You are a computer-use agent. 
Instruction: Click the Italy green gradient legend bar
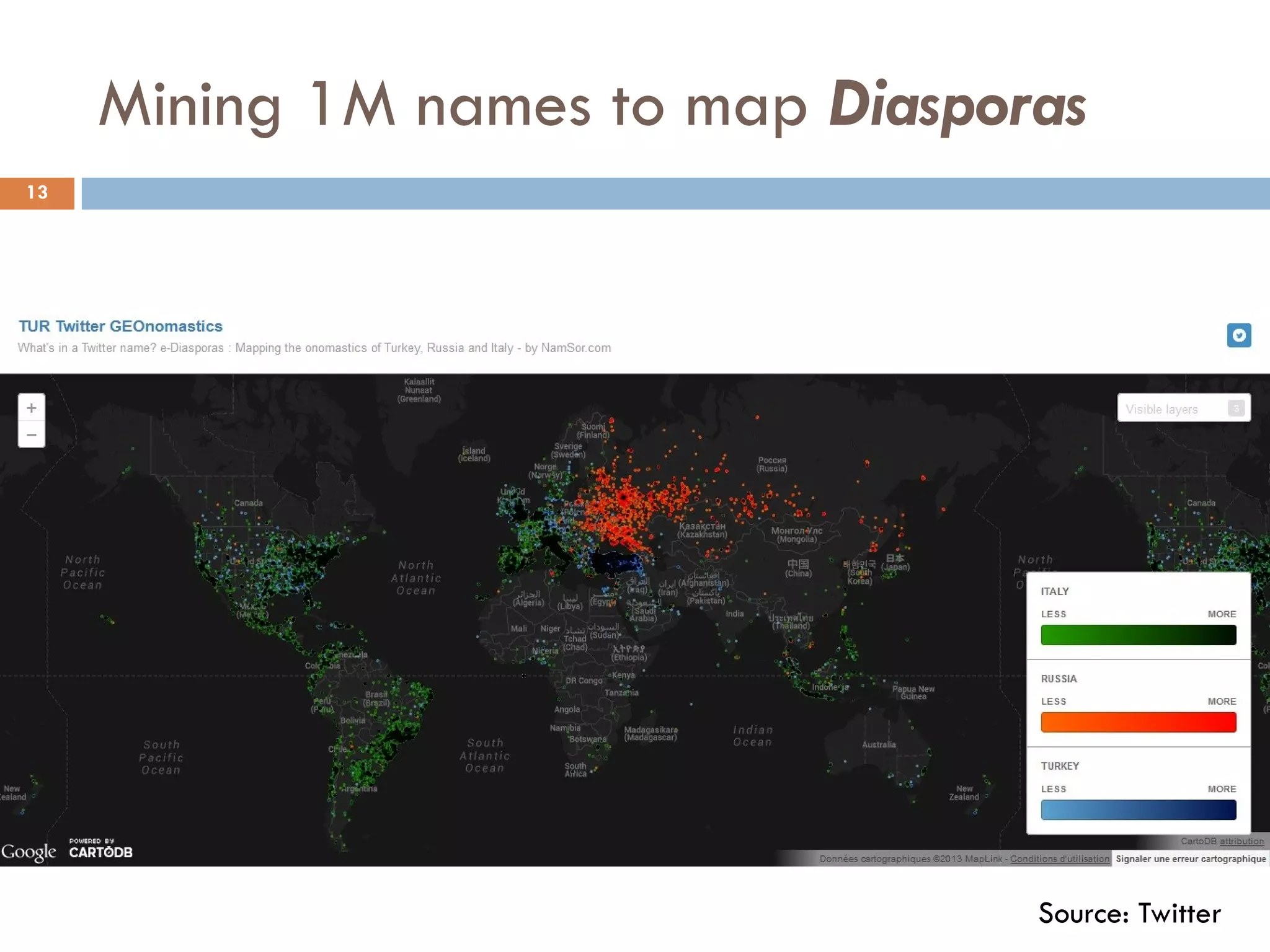point(1138,635)
